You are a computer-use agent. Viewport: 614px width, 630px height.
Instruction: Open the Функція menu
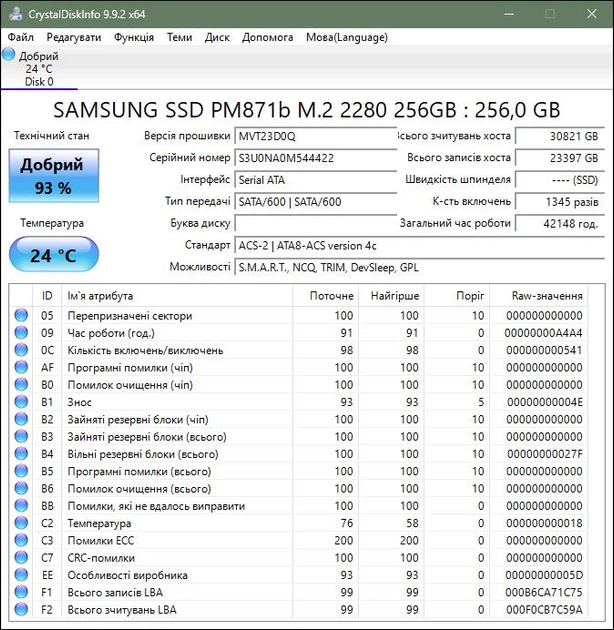coord(134,37)
